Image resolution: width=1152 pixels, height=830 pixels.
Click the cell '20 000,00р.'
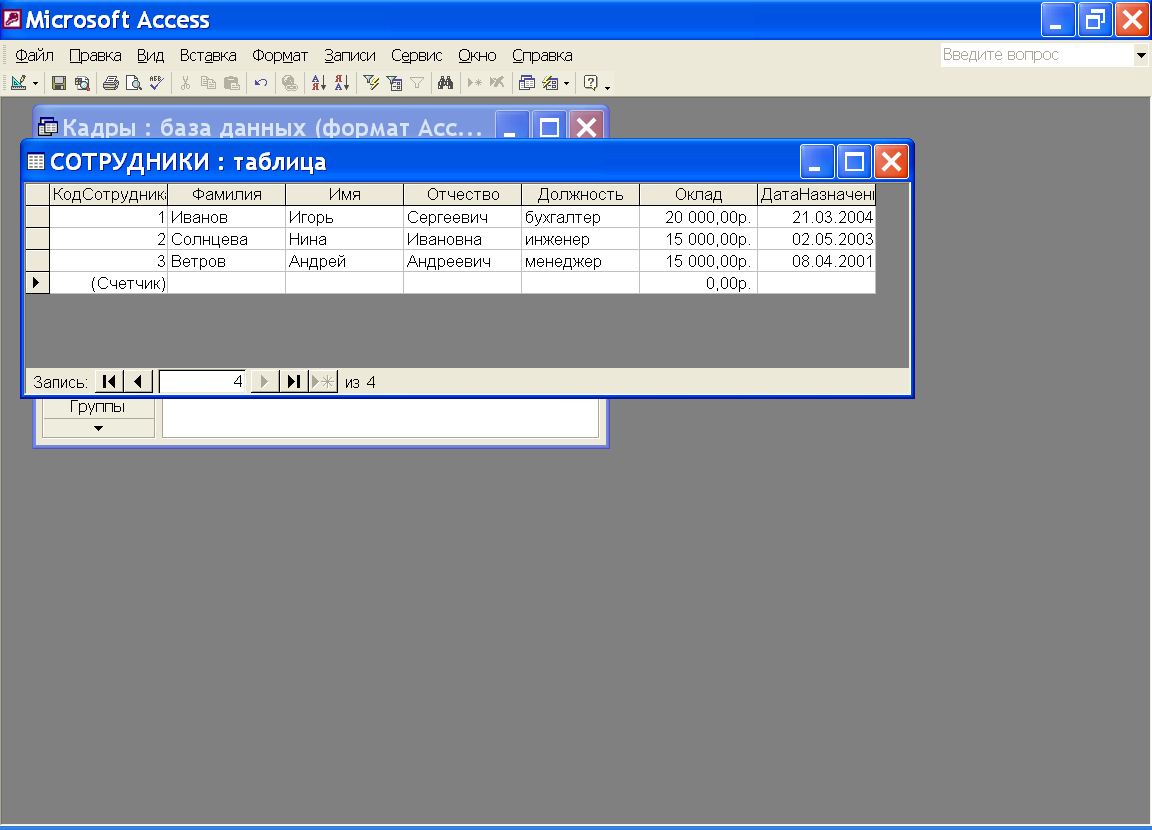click(x=698, y=217)
